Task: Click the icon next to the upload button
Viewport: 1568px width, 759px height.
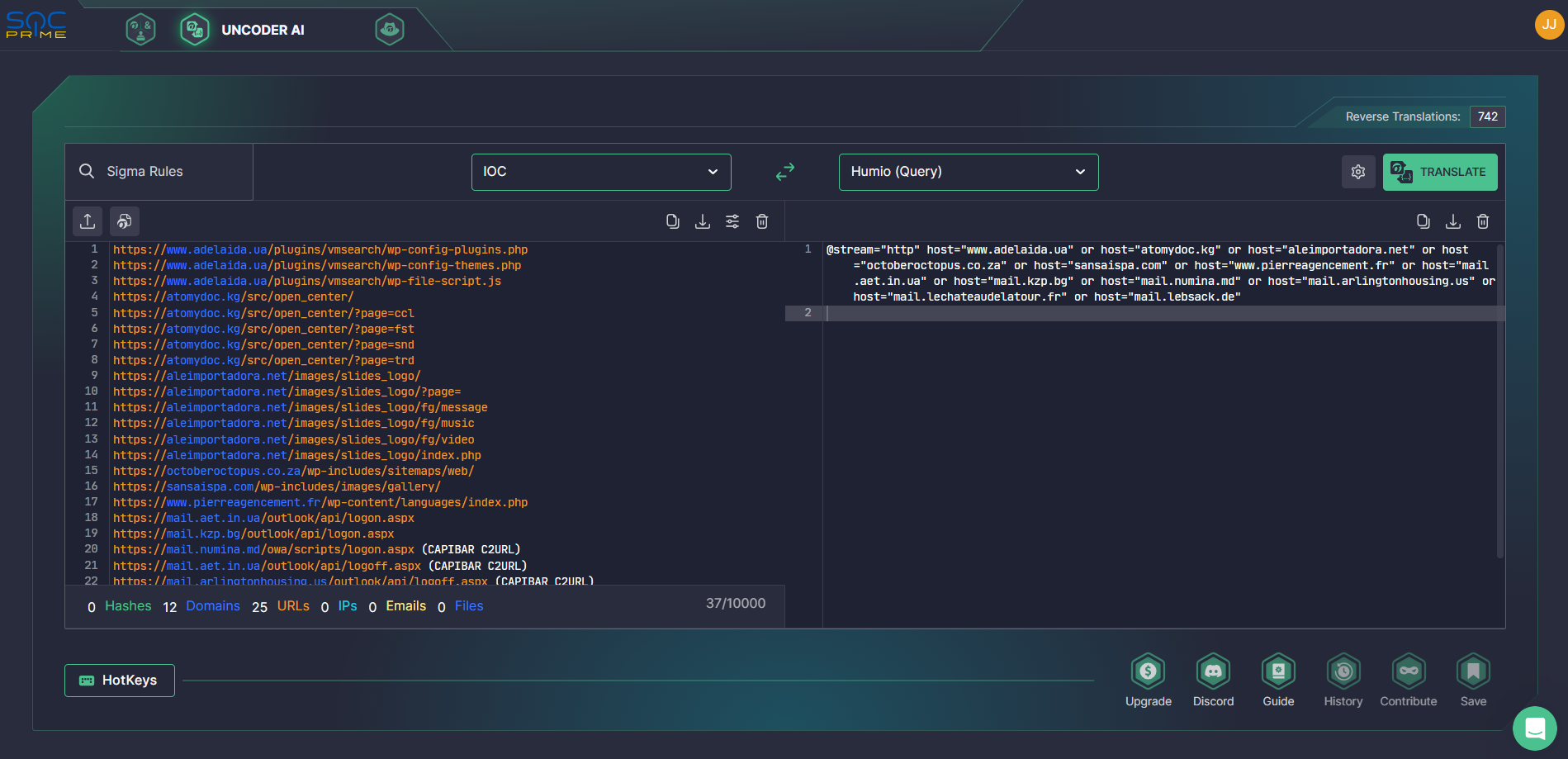Action: pyautogui.click(x=125, y=221)
